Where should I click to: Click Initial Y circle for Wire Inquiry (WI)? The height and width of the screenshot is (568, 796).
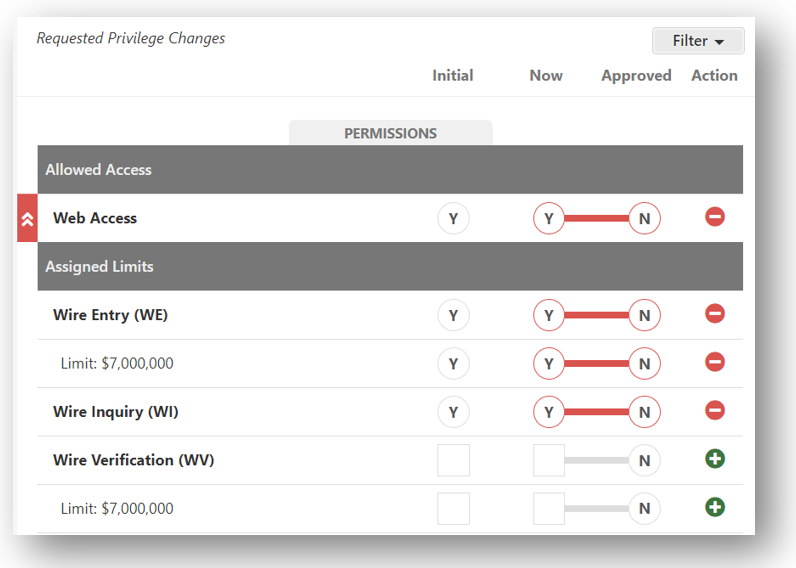453,412
